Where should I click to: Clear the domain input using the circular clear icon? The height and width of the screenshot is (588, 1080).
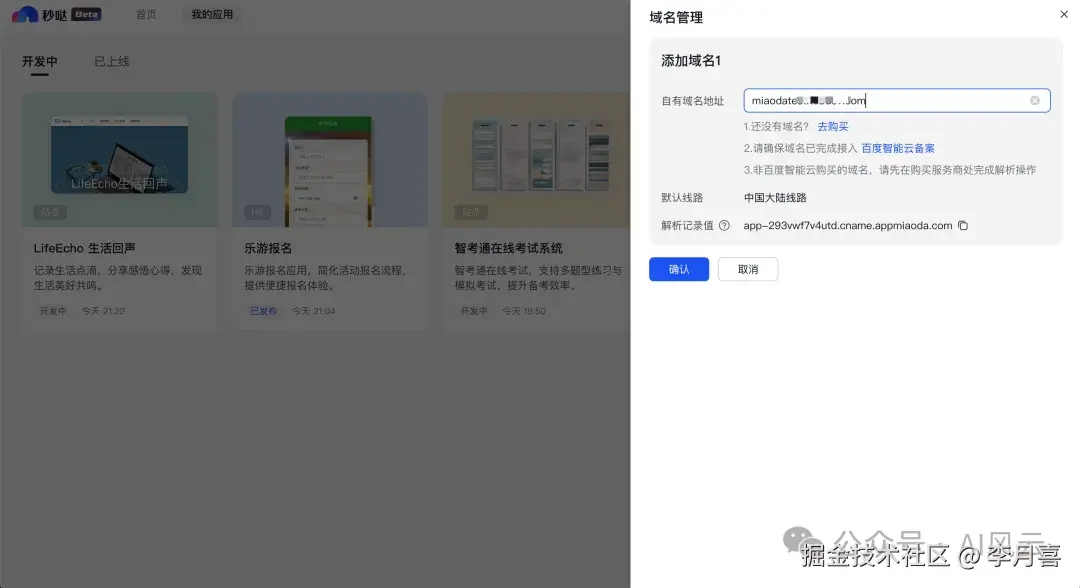(1035, 100)
